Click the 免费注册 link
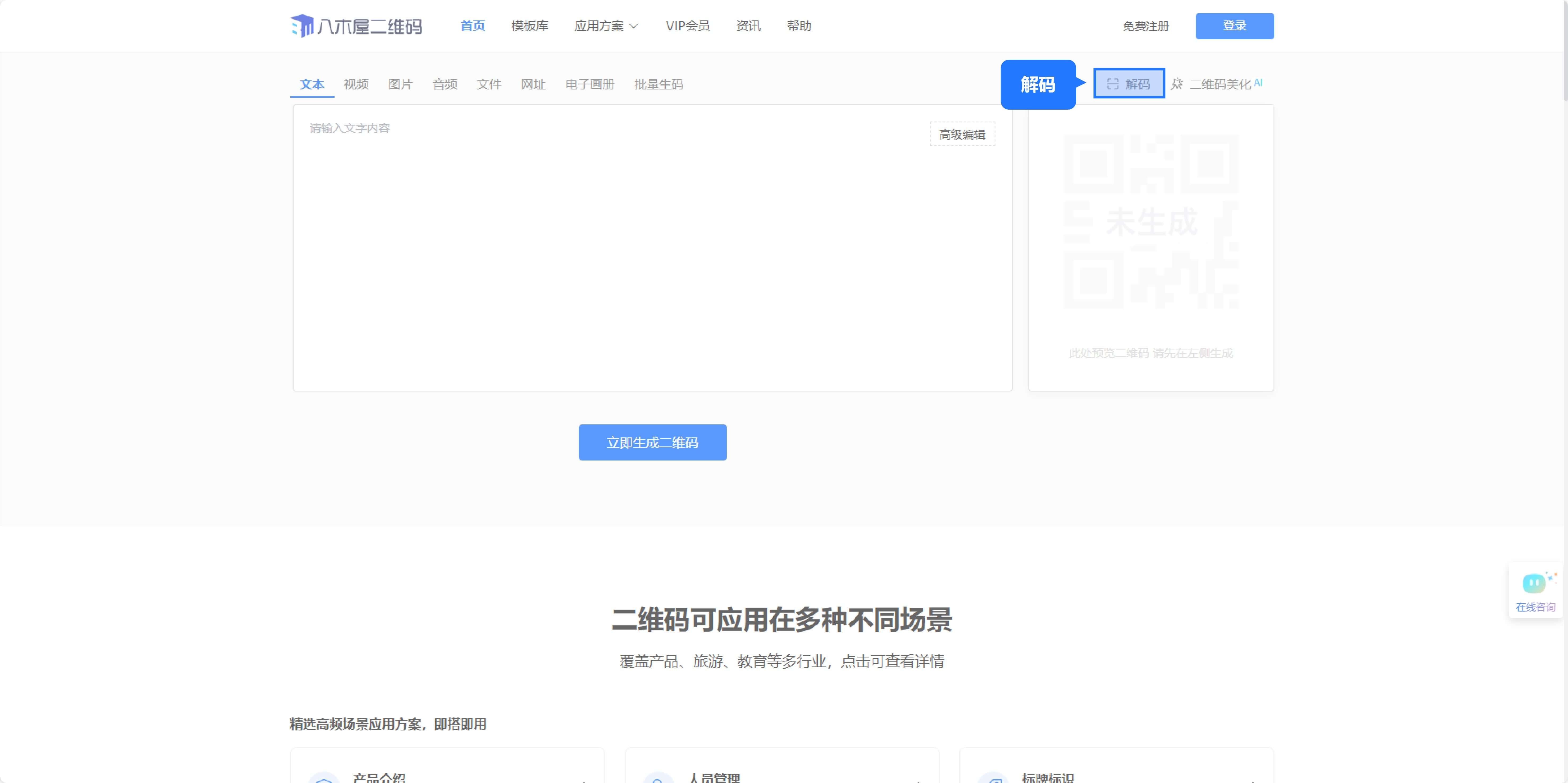 (x=1146, y=26)
